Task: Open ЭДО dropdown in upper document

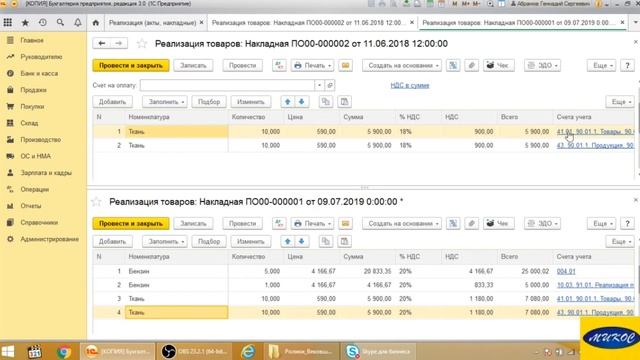Action: pyautogui.click(x=542, y=65)
